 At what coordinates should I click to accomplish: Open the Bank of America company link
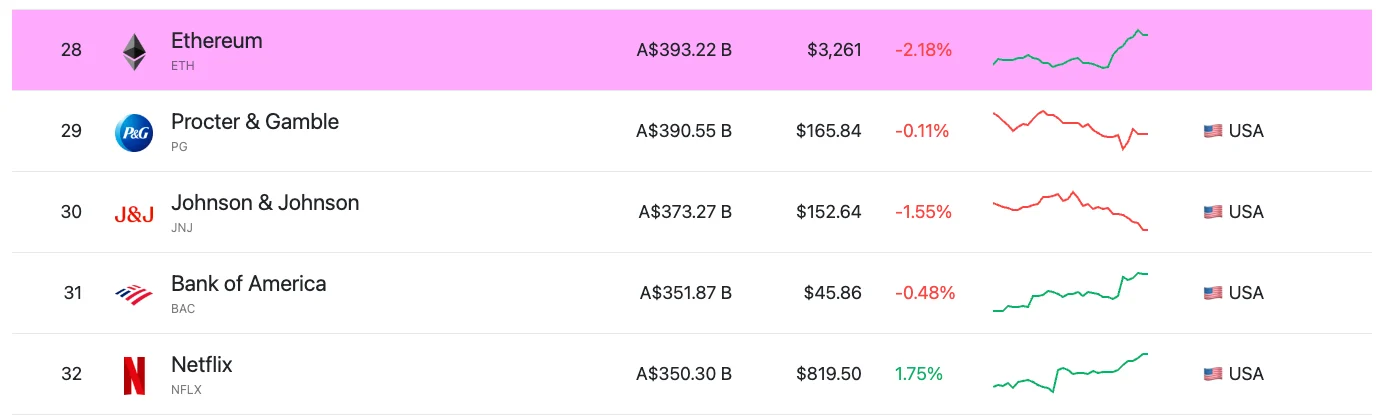(249, 284)
